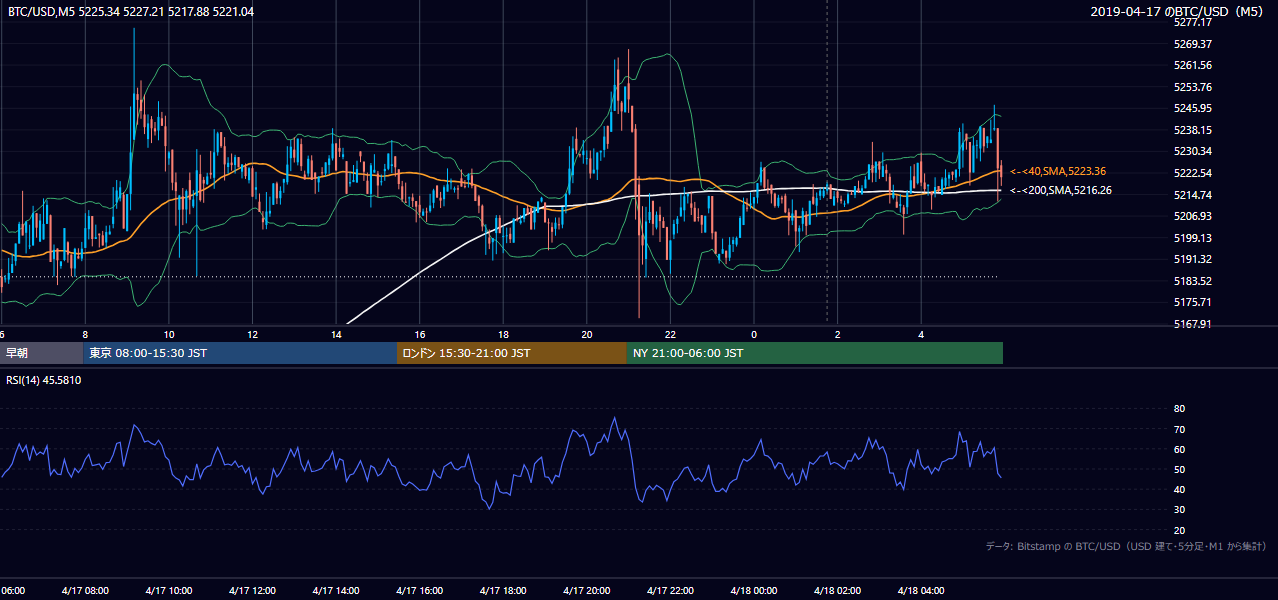Click RSI scale value 50
The height and width of the screenshot is (600, 1278).
1179,469
